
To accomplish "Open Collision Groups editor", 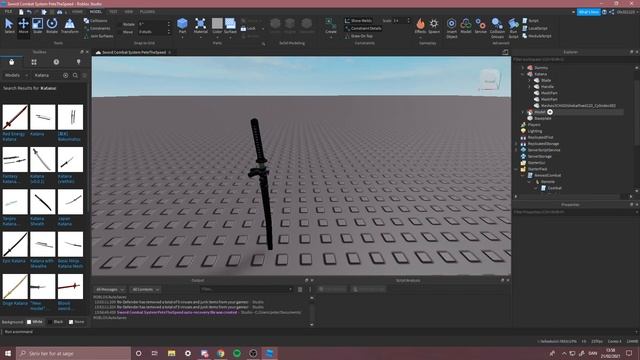I will click(497, 28).
